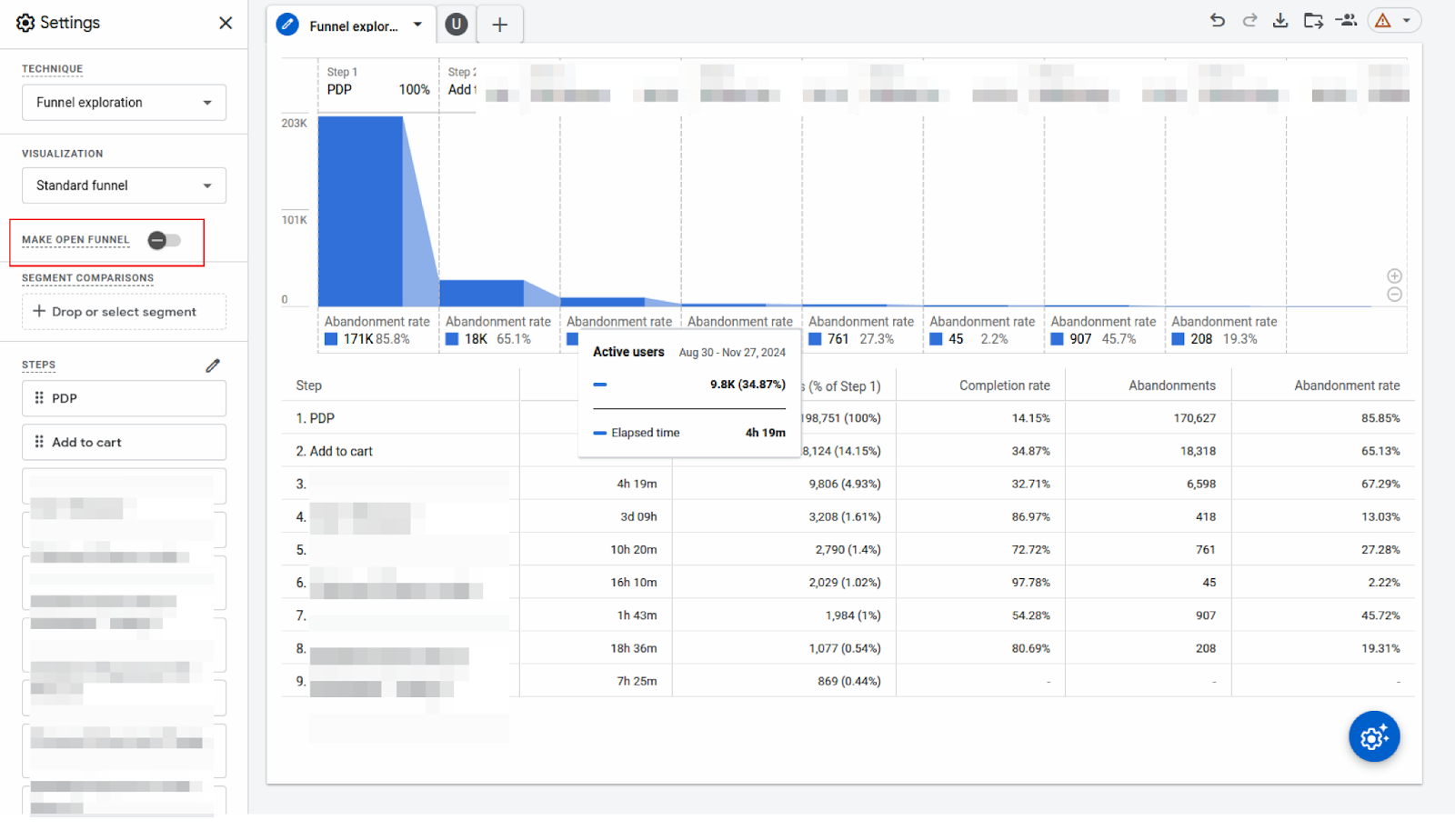
Task: Open the Visualization Standard funnel dropdown
Action: point(123,185)
